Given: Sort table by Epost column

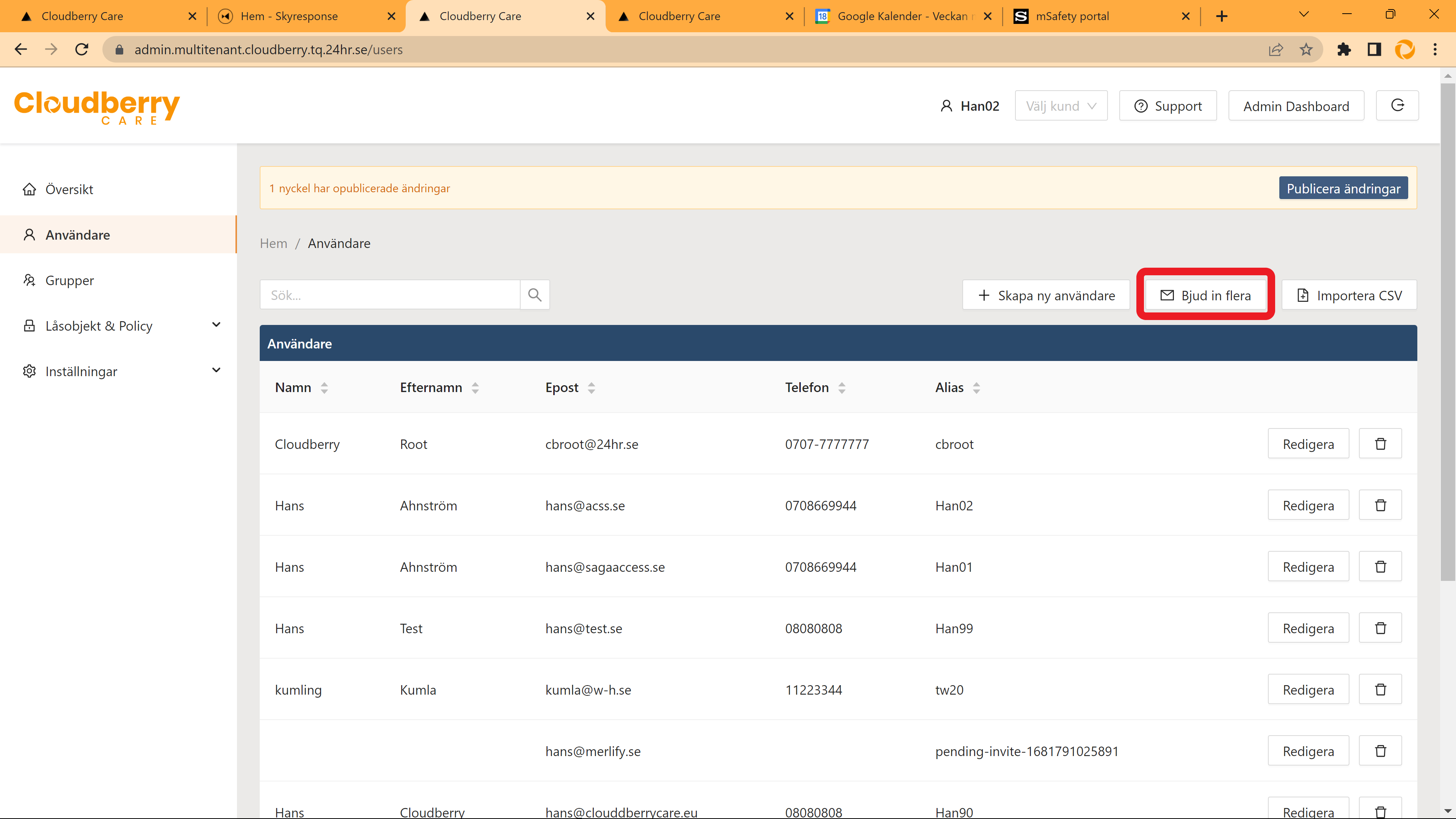Looking at the screenshot, I should point(591,388).
